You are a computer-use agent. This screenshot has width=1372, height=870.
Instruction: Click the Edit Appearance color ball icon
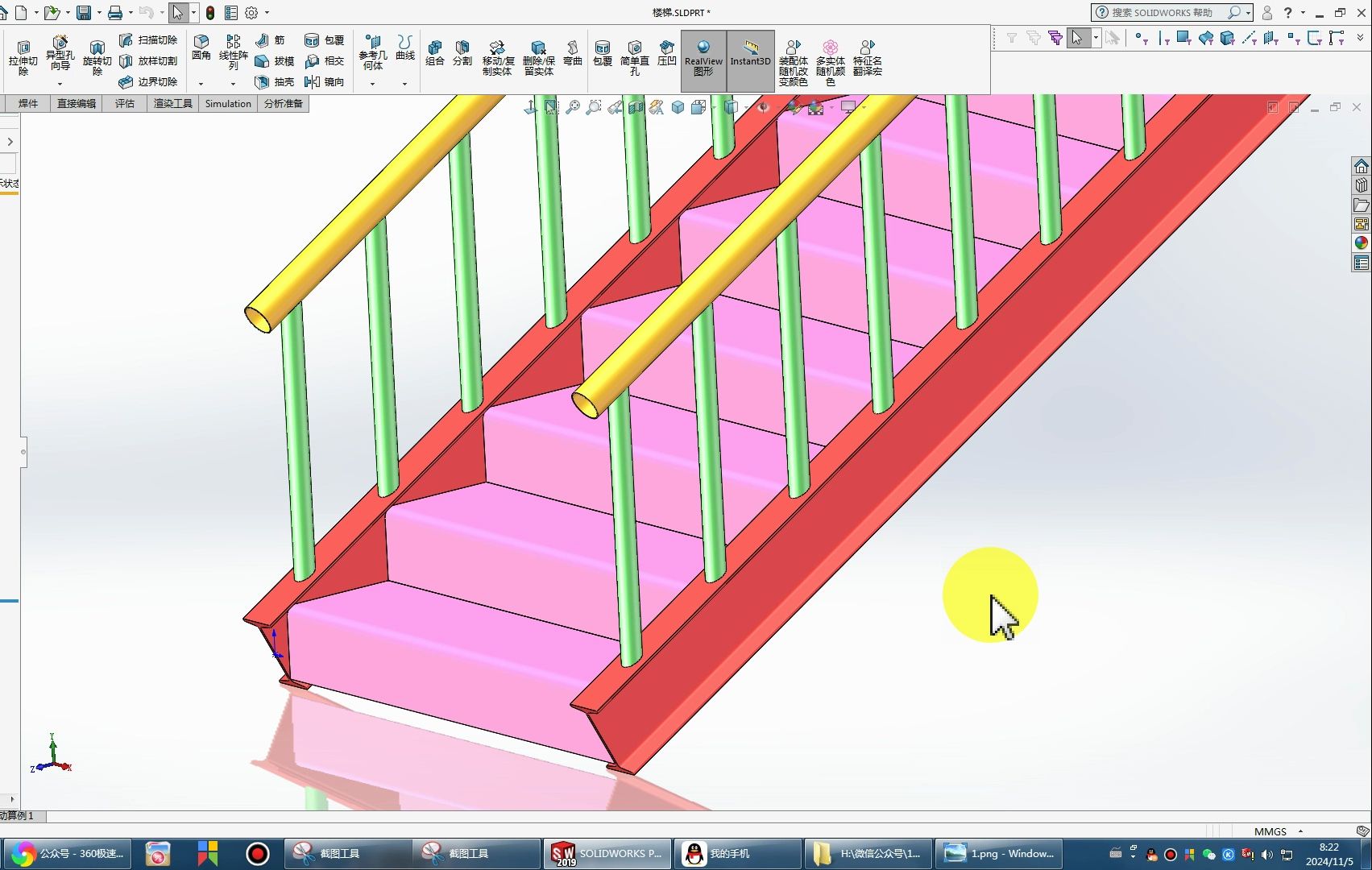[794, 107]
